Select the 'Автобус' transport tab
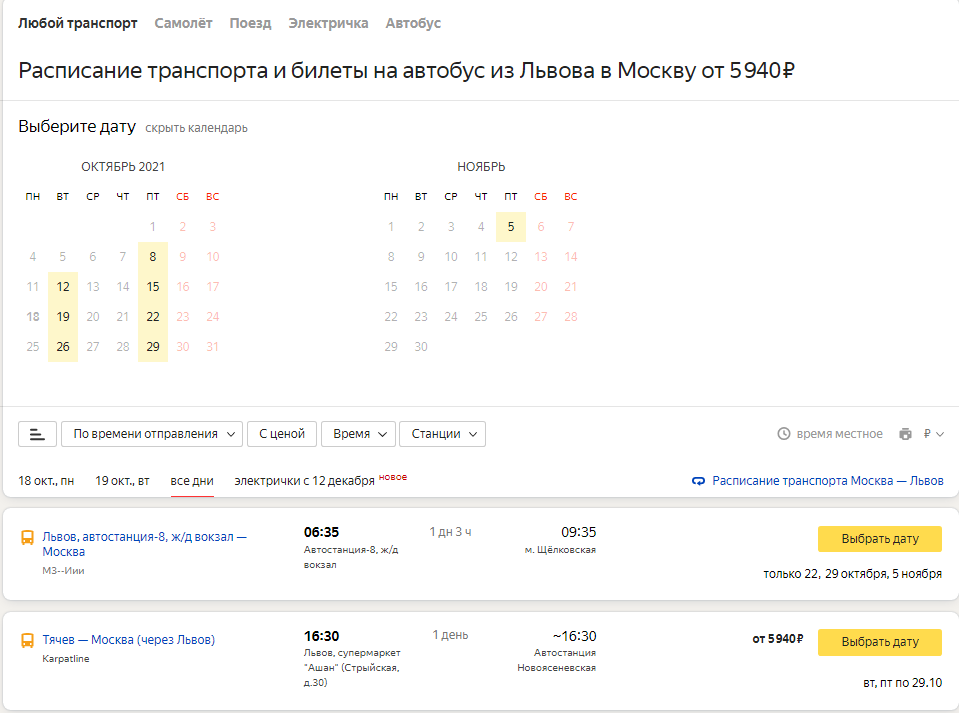959x713 pixels. point(413,23)
